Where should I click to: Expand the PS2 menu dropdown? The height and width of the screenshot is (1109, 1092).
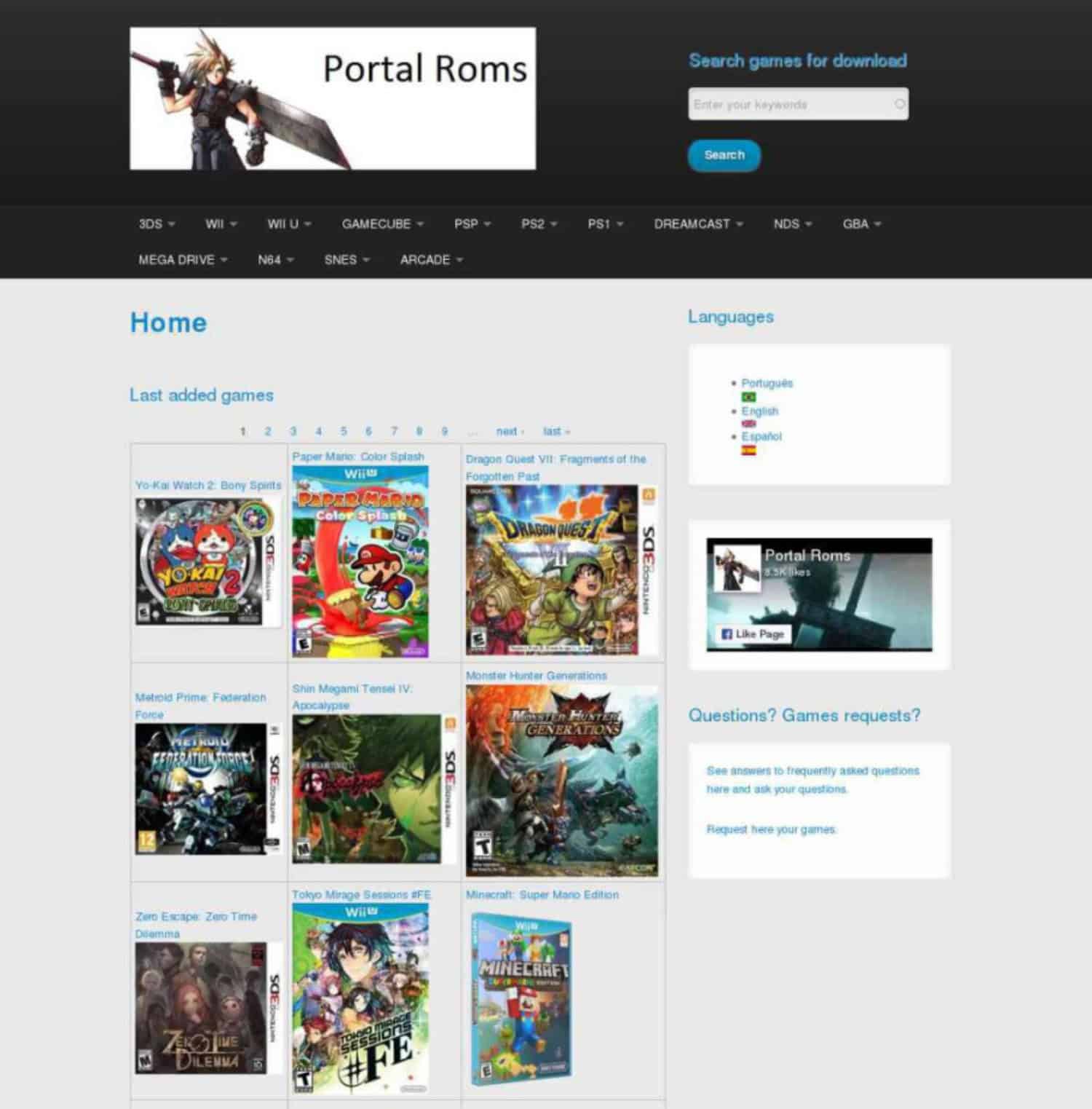539,224
